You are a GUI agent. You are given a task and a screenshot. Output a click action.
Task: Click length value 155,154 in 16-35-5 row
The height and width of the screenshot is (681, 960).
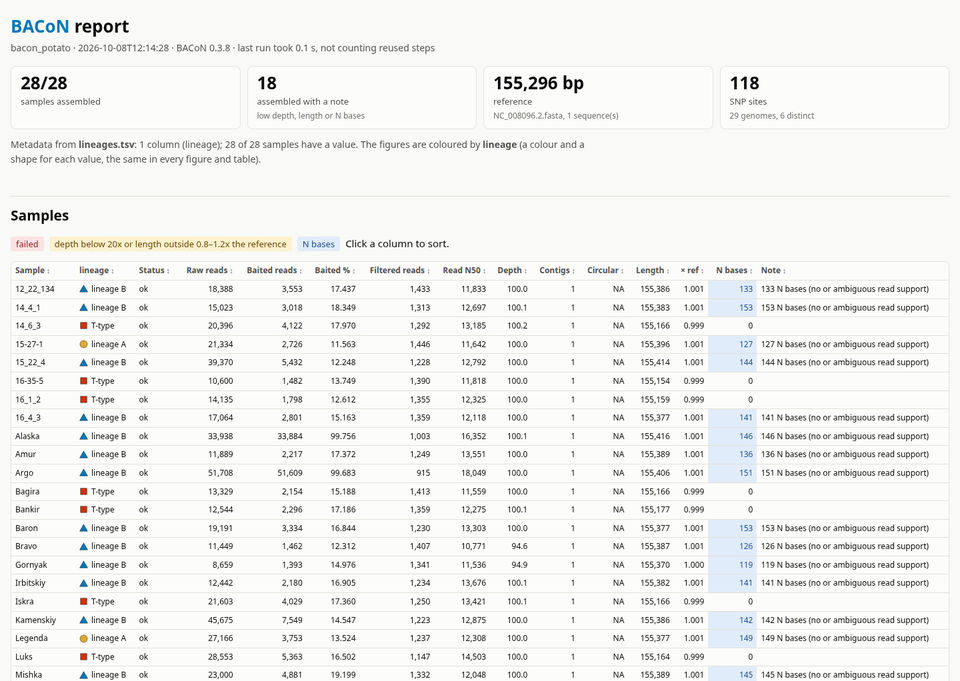(653, 381)
